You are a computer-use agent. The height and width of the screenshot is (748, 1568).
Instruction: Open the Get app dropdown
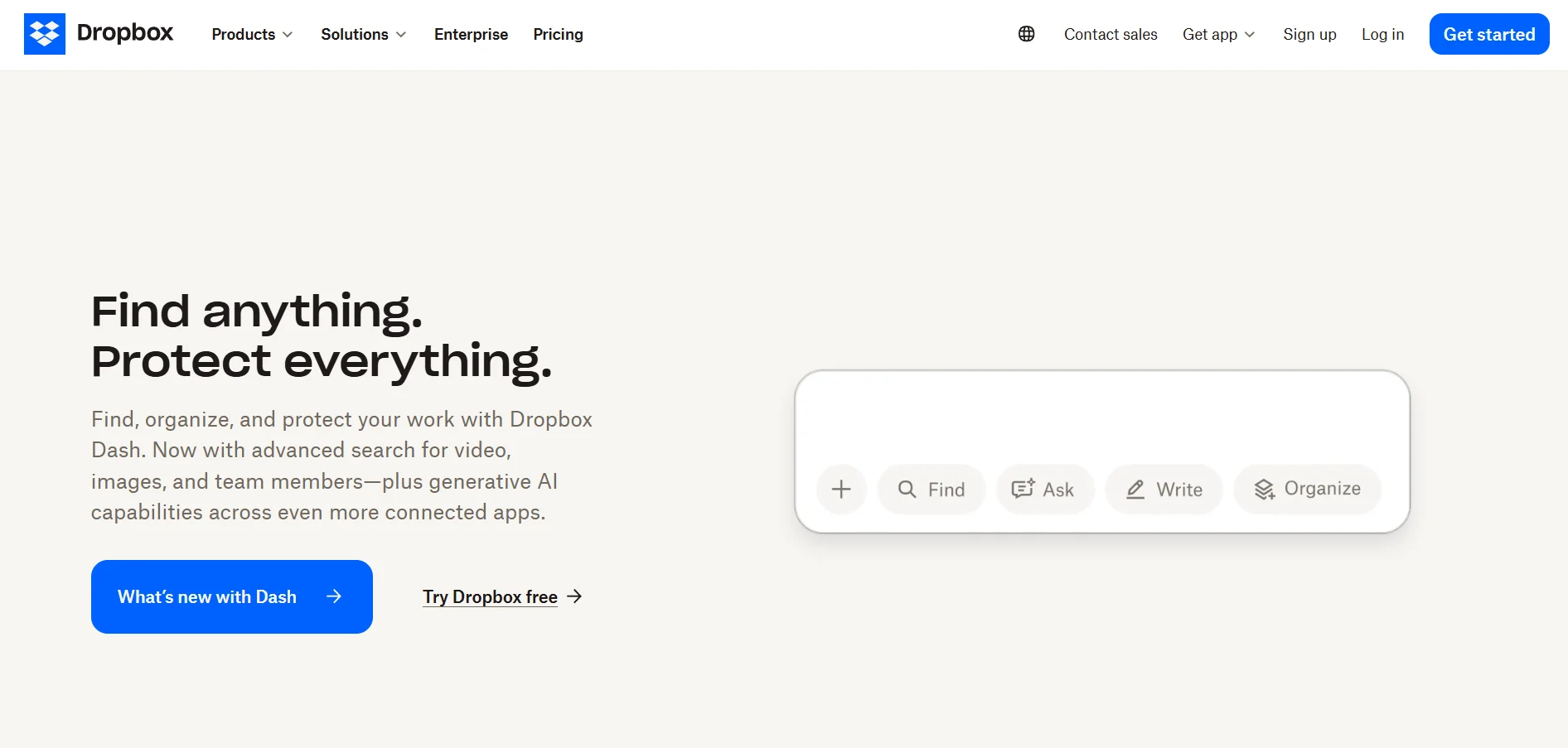coord(1218,34)
